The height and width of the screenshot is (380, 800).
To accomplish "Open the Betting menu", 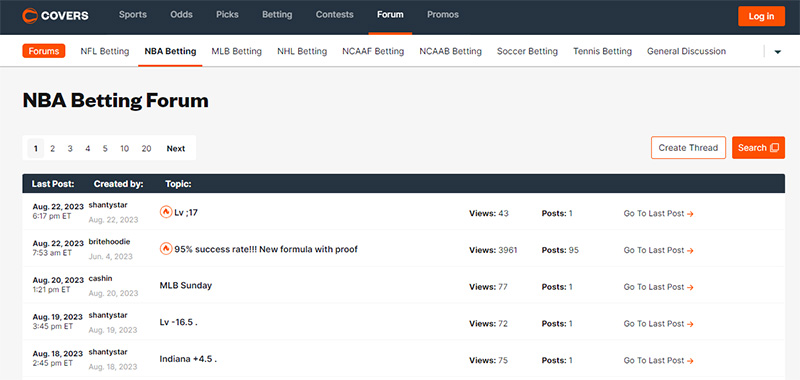I will pos(277,15).
